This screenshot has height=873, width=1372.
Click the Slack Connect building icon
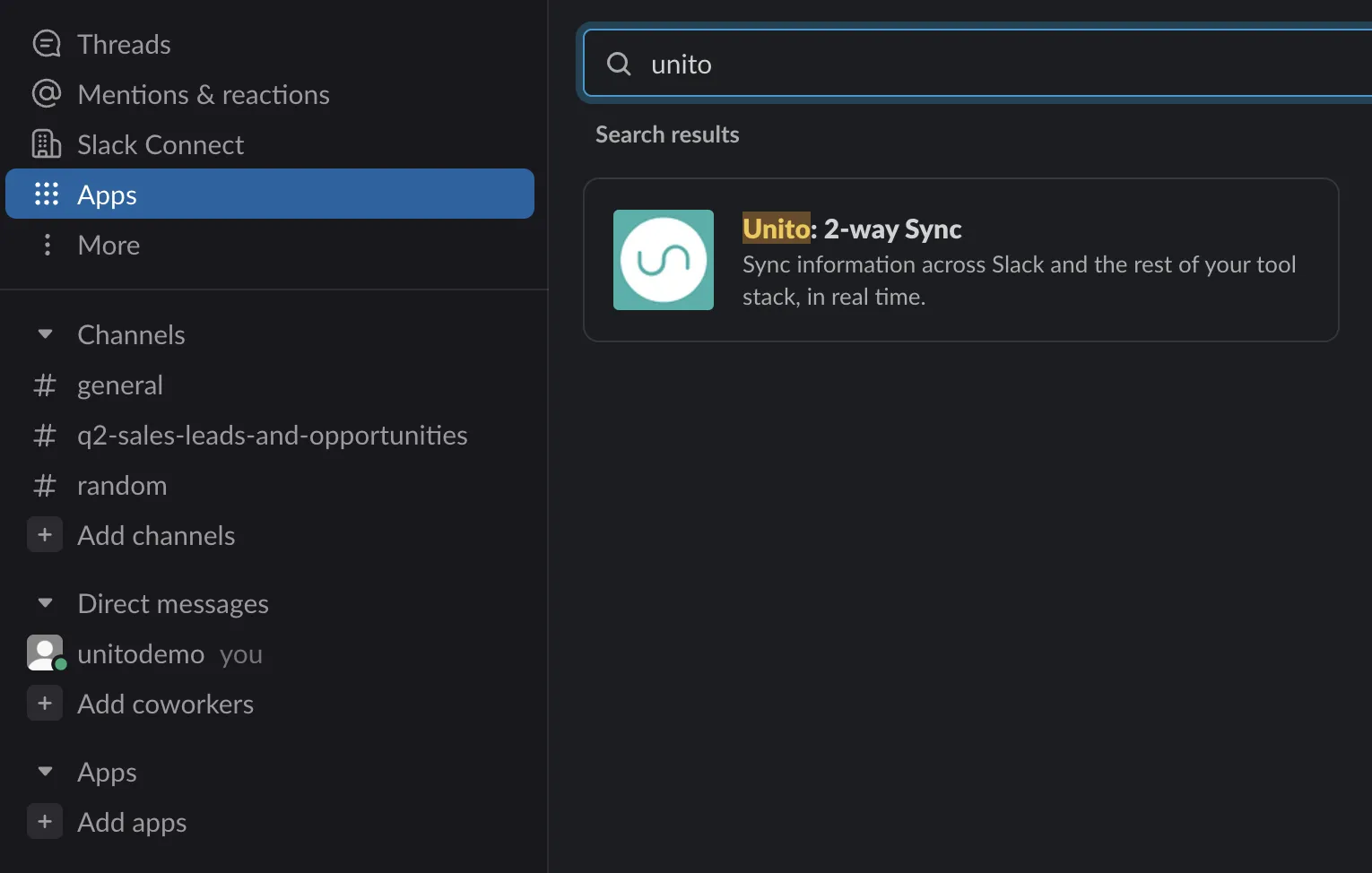tap(46, 144)
